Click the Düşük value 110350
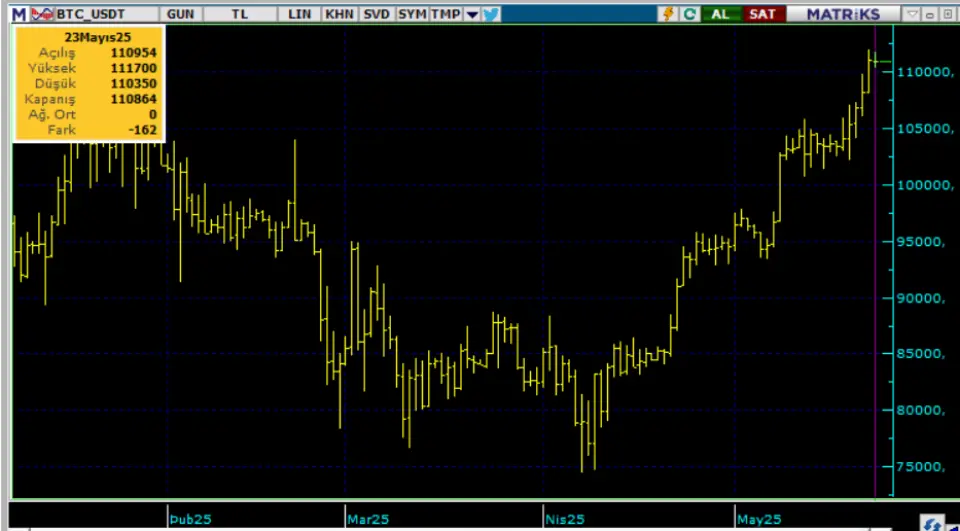This screenshot has height=531, width=960. (133, 84)
